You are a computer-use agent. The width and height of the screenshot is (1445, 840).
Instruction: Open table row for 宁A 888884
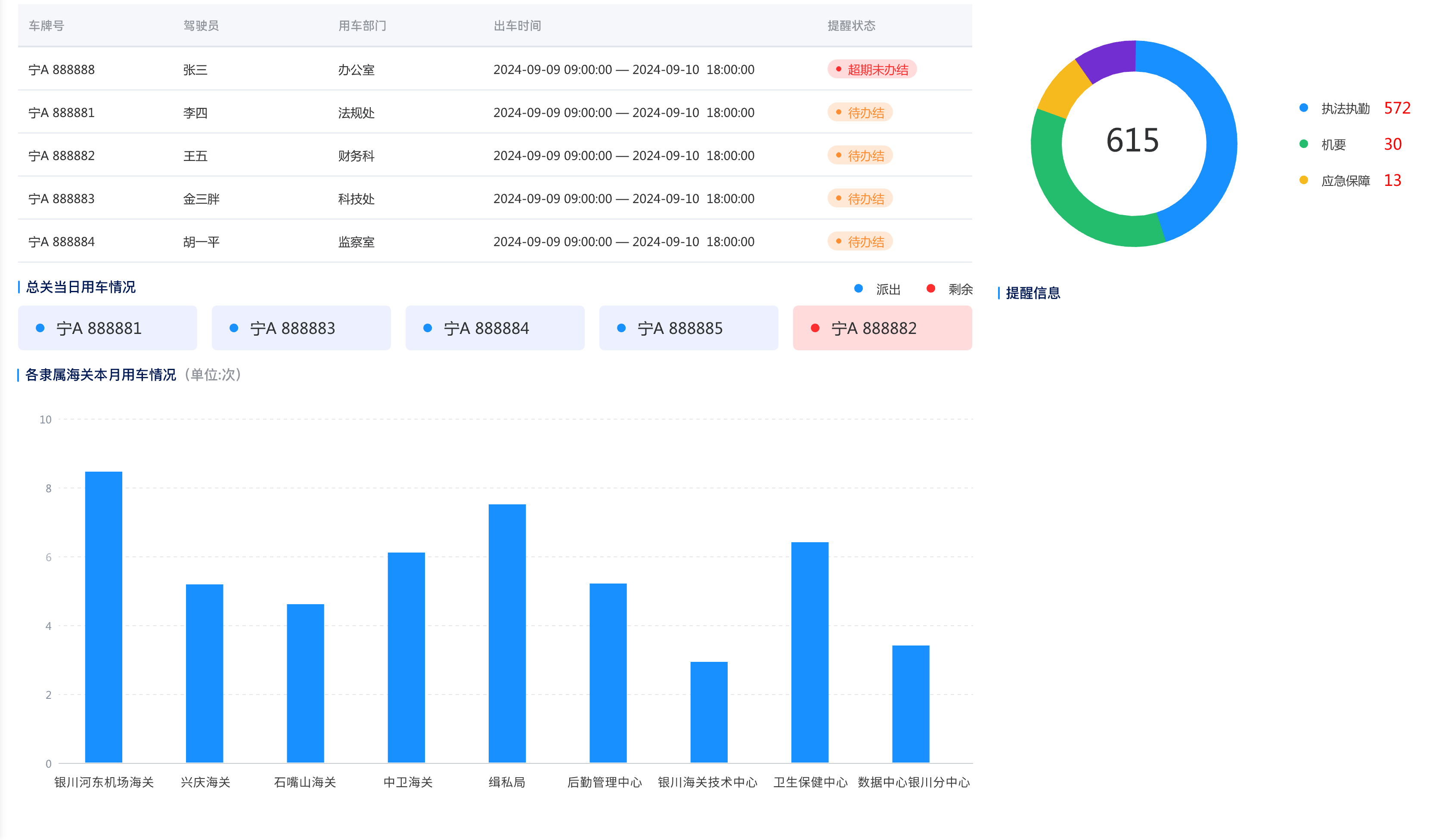click(61, 242)
